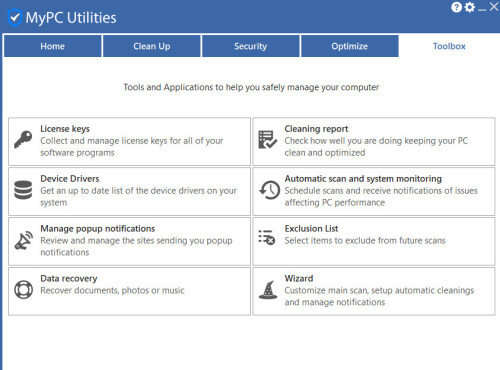Click 'Review and manage the sites' description
500x370 pixels.
click(136, 246)
